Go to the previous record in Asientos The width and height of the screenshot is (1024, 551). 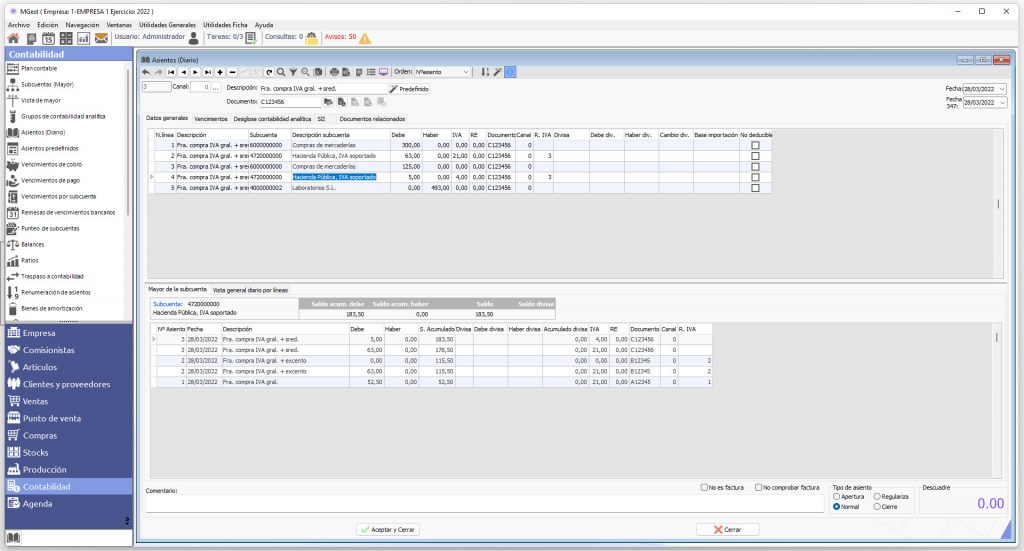[184, 72]
